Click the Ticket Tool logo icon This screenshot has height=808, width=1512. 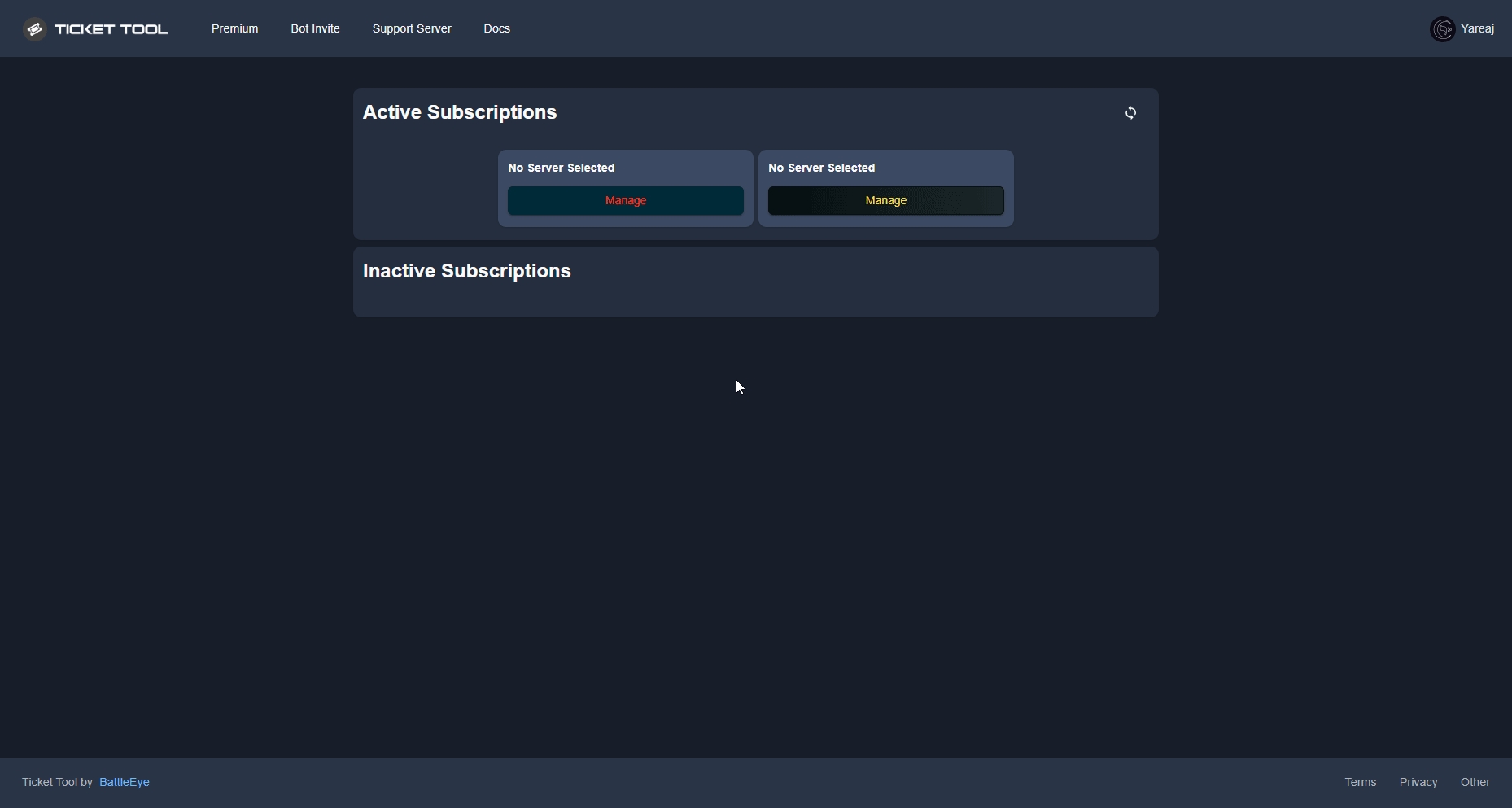pyautogui.click(x=34, y=29)
